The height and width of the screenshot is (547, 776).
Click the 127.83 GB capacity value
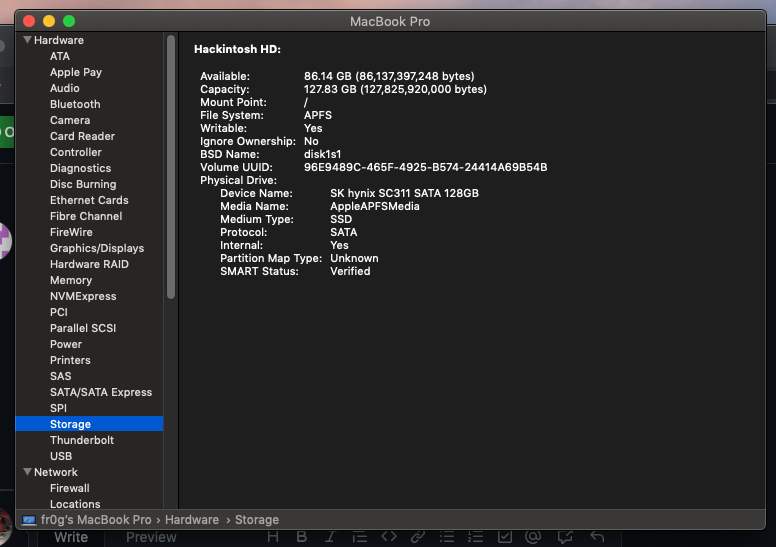(x=395, y=89)
